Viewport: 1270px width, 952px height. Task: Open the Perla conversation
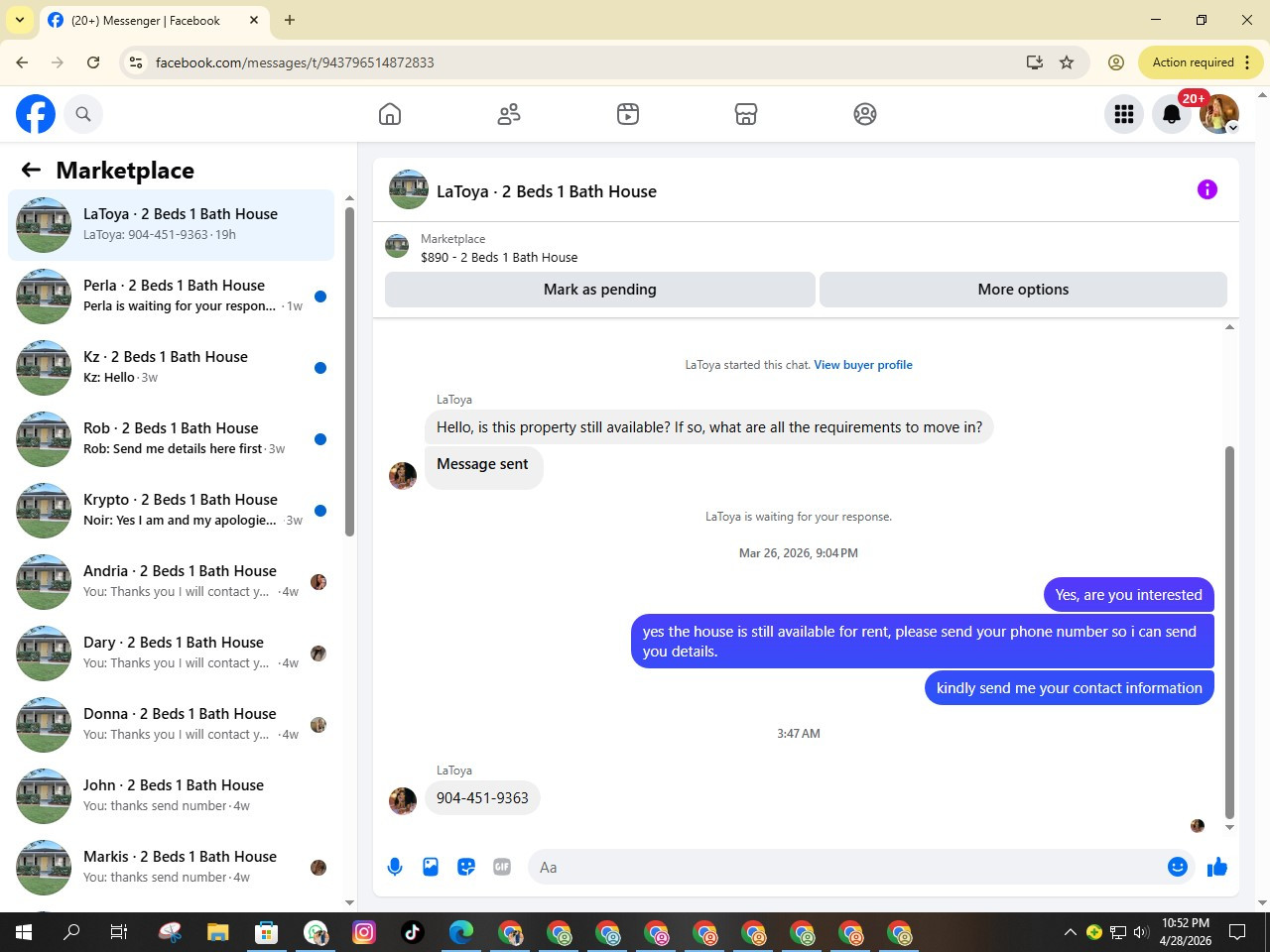point(171,297)
